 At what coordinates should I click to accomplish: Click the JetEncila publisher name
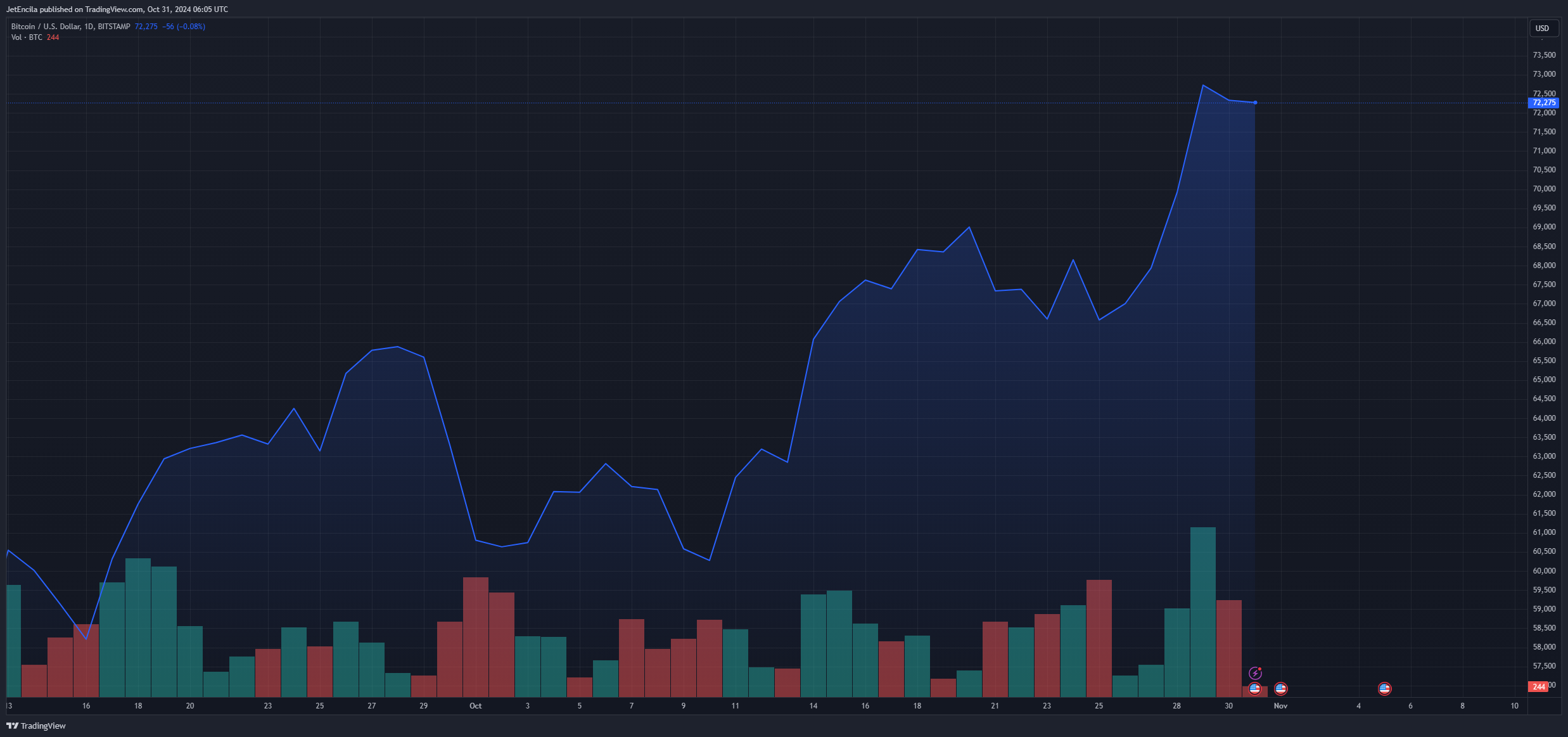tap(22, 10)
